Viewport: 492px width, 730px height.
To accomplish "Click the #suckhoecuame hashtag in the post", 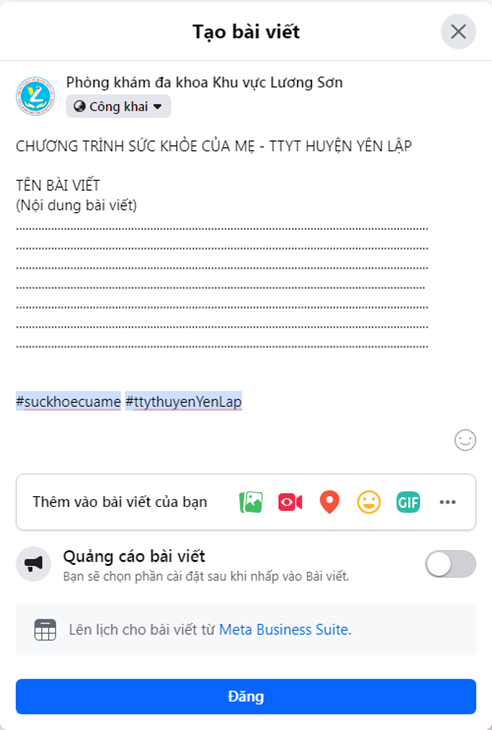I will pos(68,401).
